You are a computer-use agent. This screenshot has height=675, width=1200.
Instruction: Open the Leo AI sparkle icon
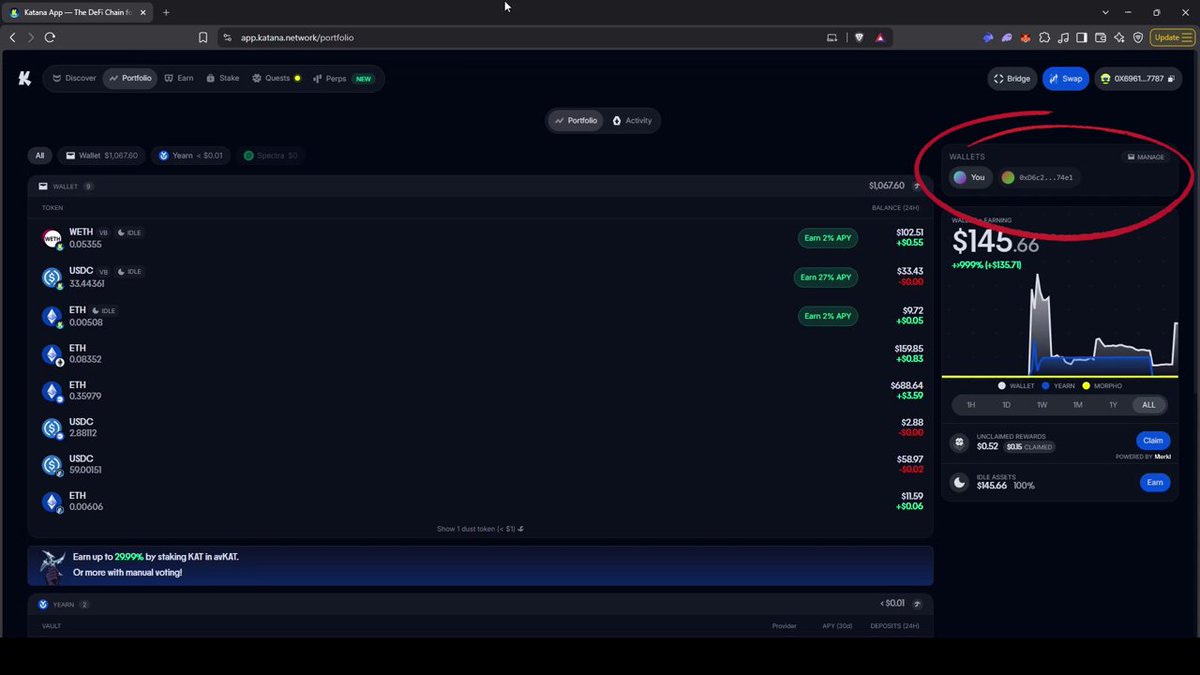(1120, 37)
